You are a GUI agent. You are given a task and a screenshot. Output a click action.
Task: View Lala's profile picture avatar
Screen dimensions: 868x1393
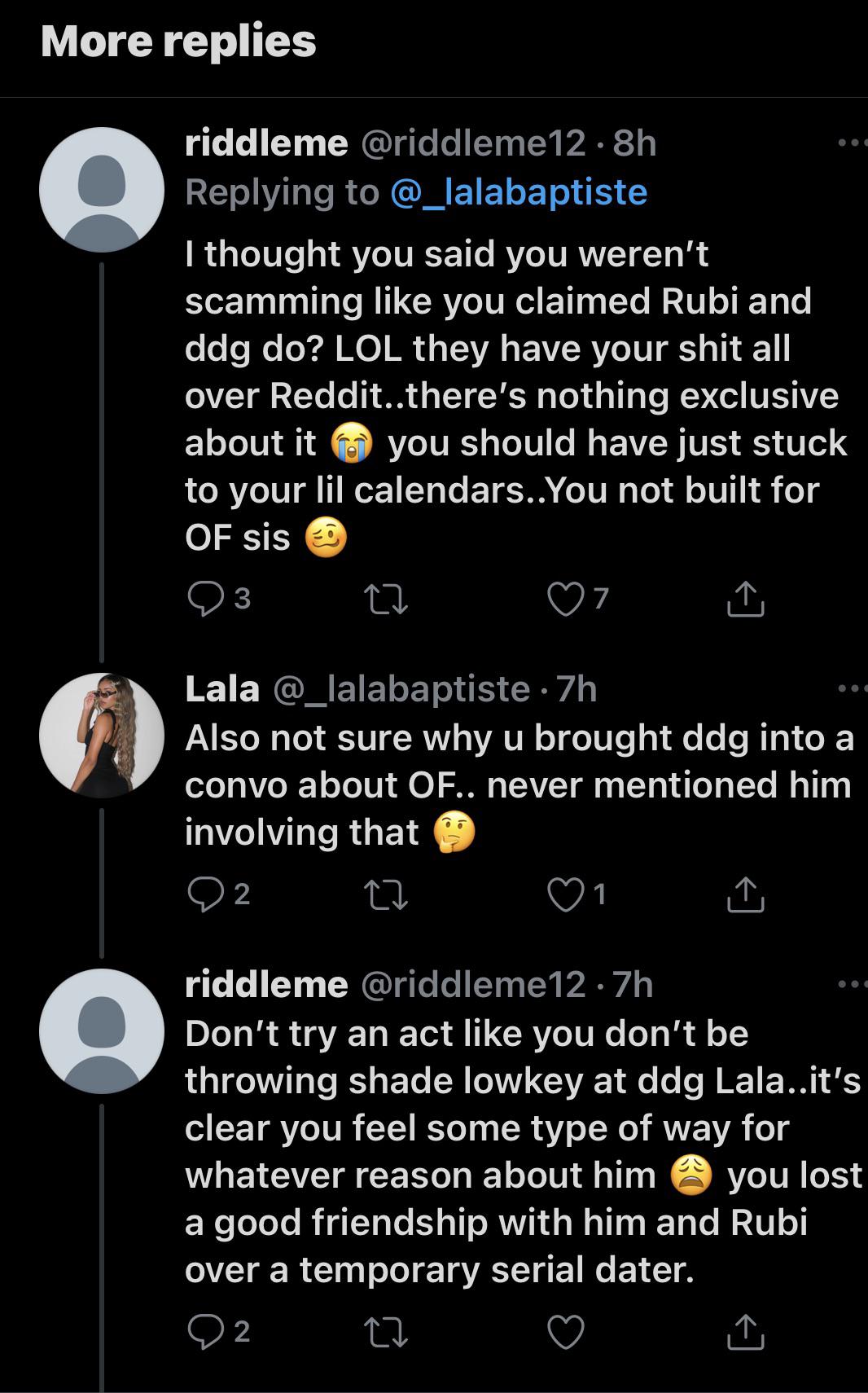pyautogui.click(x=102, y=735)
